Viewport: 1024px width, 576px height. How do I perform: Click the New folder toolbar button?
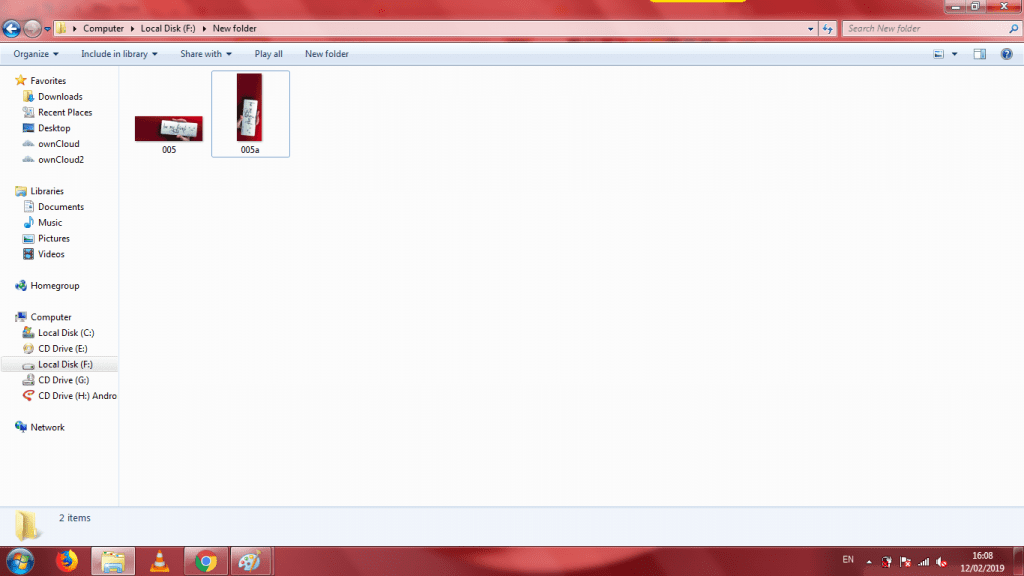coord(326,54)
